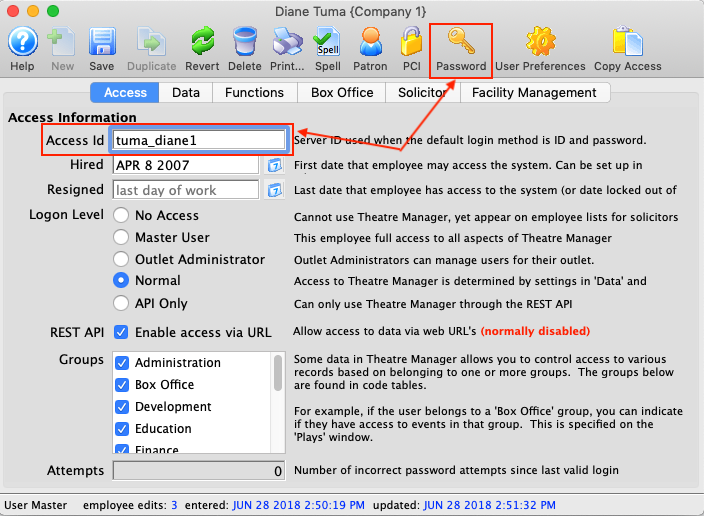Open calendar picker beside Resigned date

pos(274,190)
